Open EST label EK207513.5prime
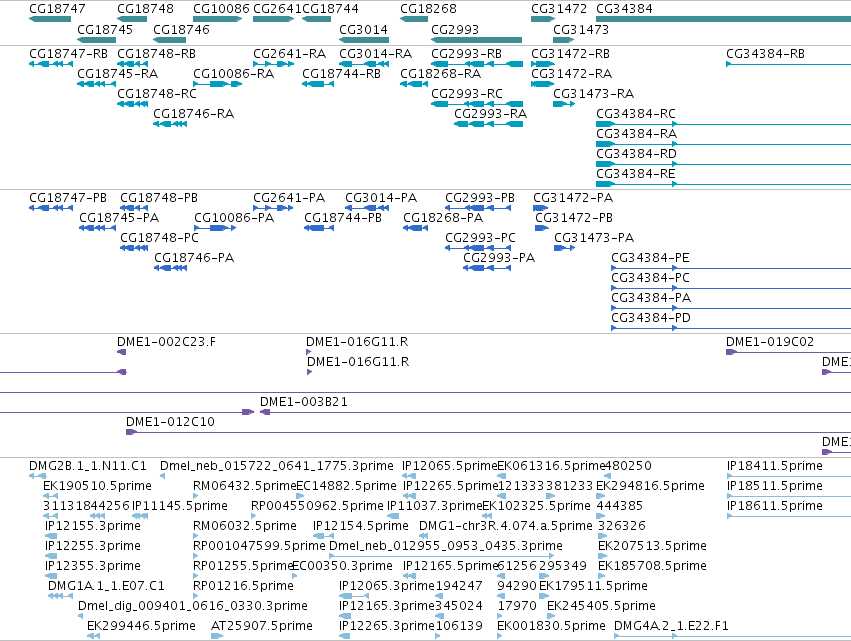Screen dimensions: 851x641 652,547
